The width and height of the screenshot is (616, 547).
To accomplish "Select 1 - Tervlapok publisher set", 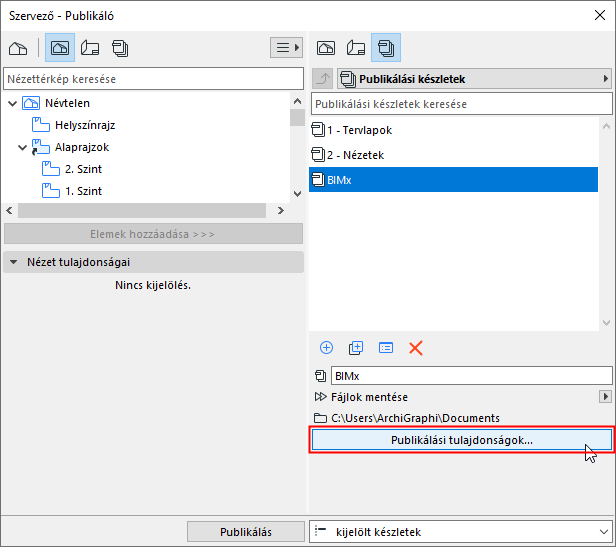I will (x=453, y=130).
